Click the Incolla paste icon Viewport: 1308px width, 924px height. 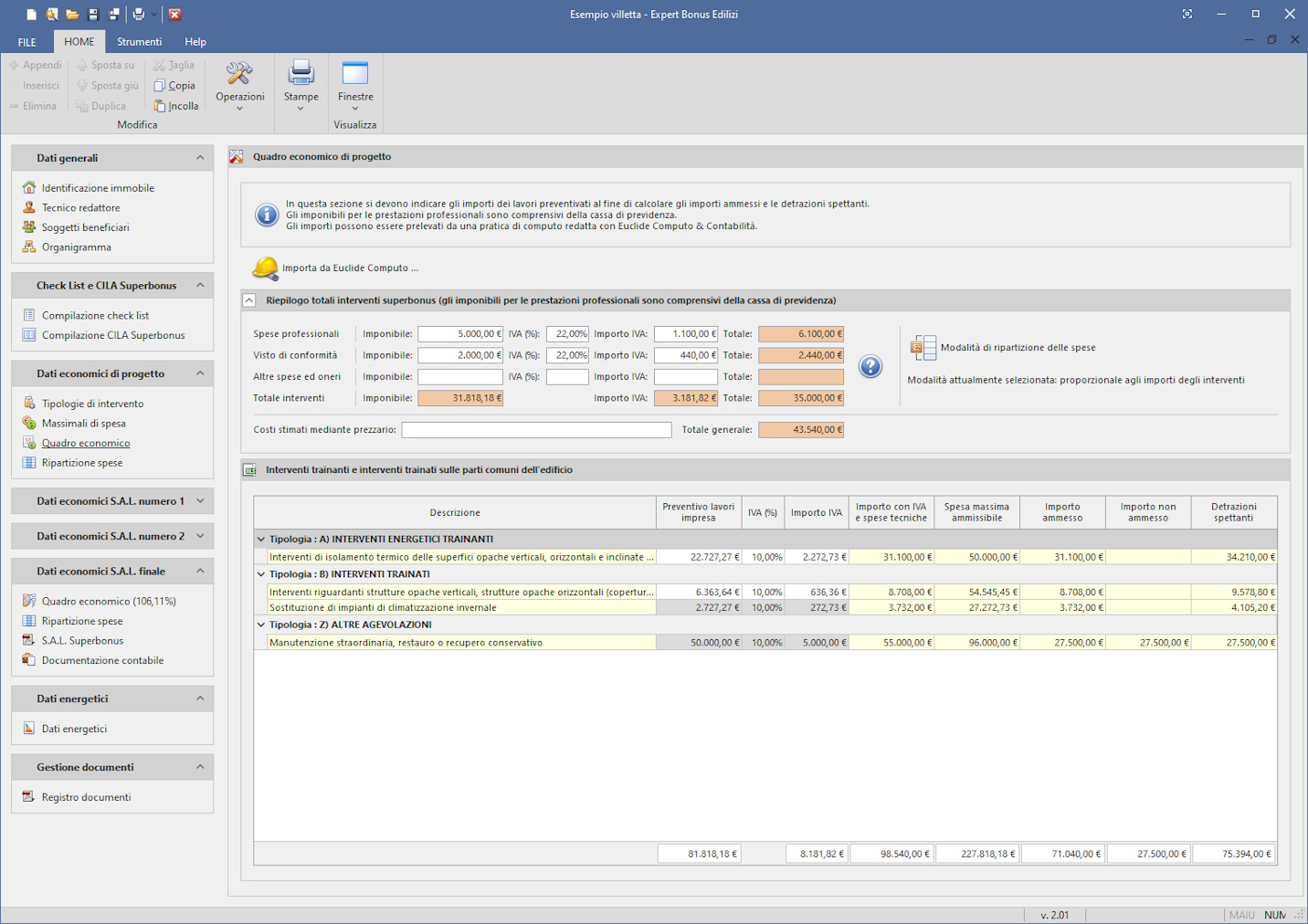click(x=160, y=106)
